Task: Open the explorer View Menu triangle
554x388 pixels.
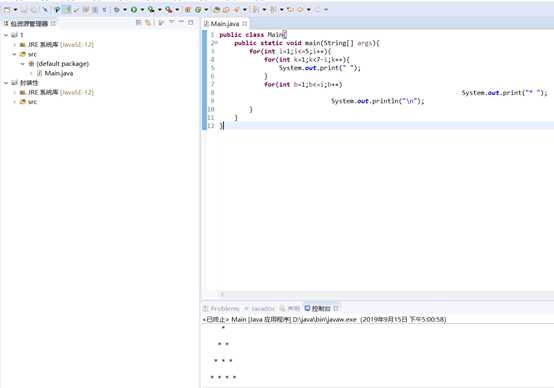Action: point(171,22)
